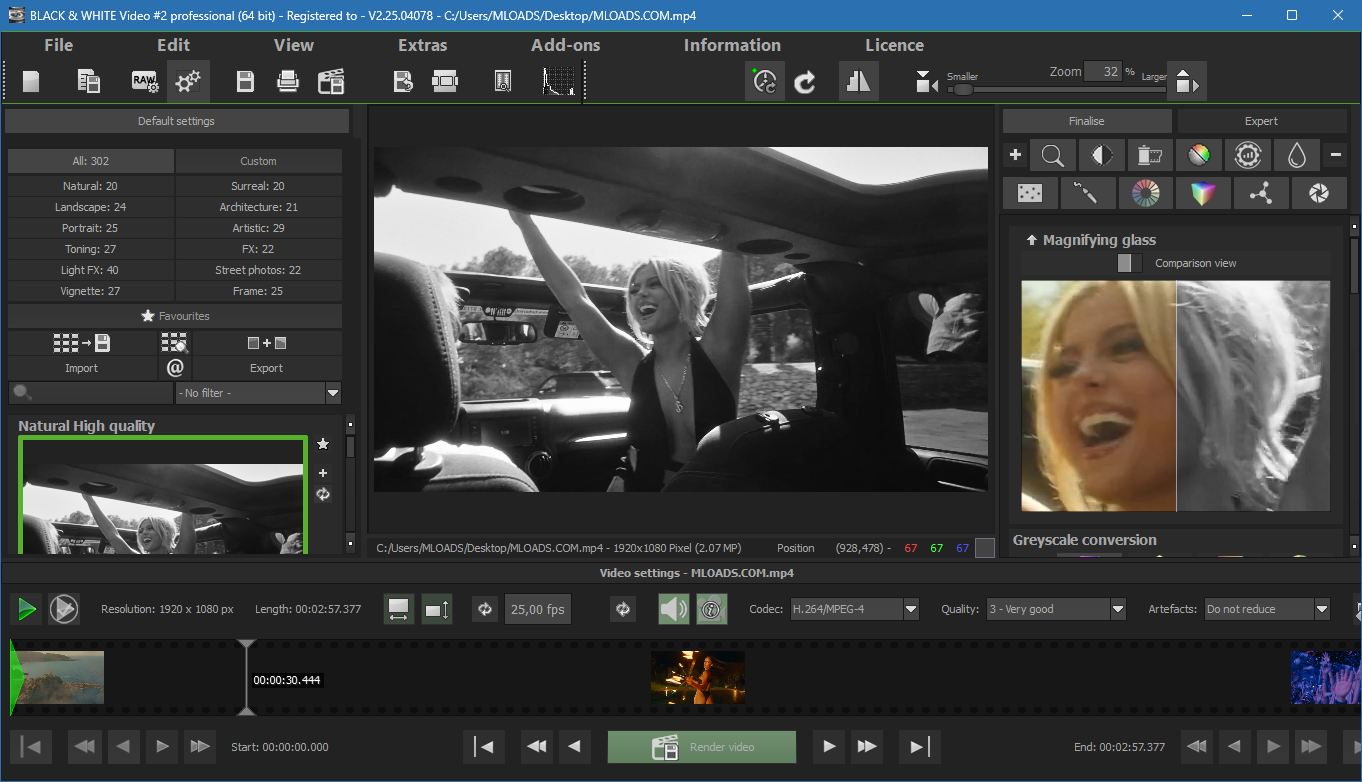Click the pixel colour swatch beside RGB values
Screen dimensions: 1362x782
pos(985,548)
